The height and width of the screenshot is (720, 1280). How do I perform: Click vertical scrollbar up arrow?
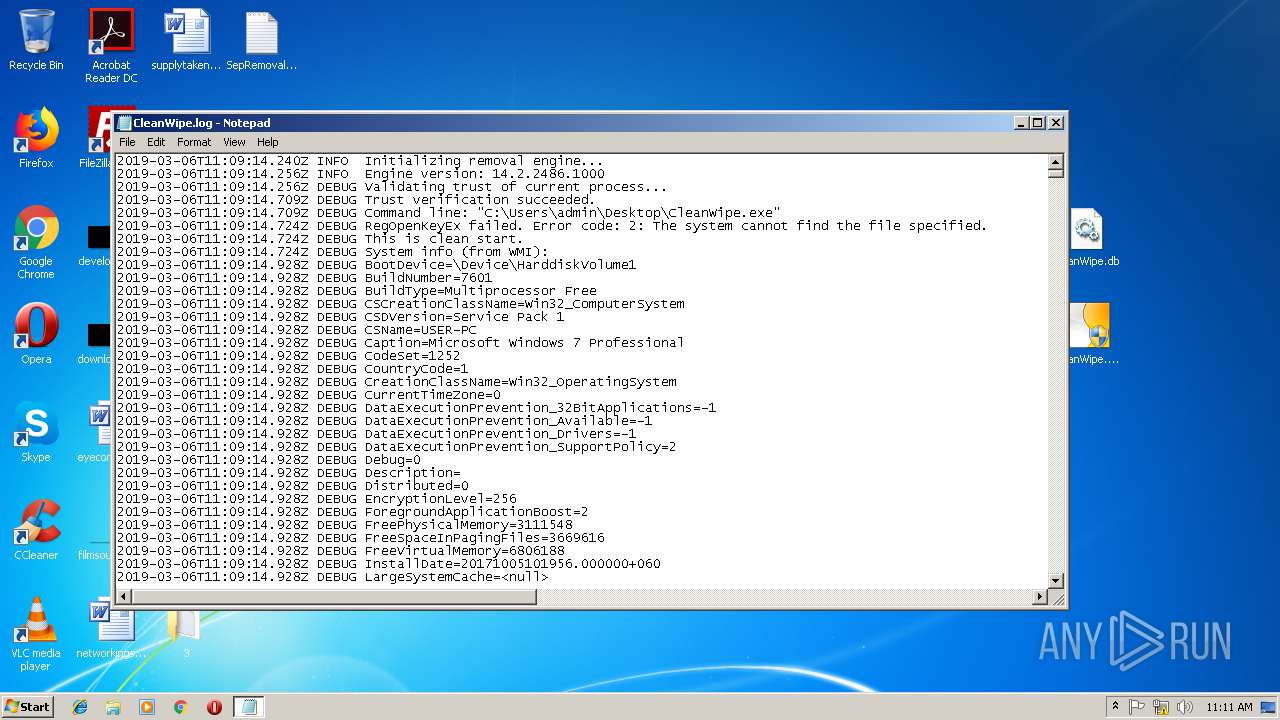pos(1055,162)
